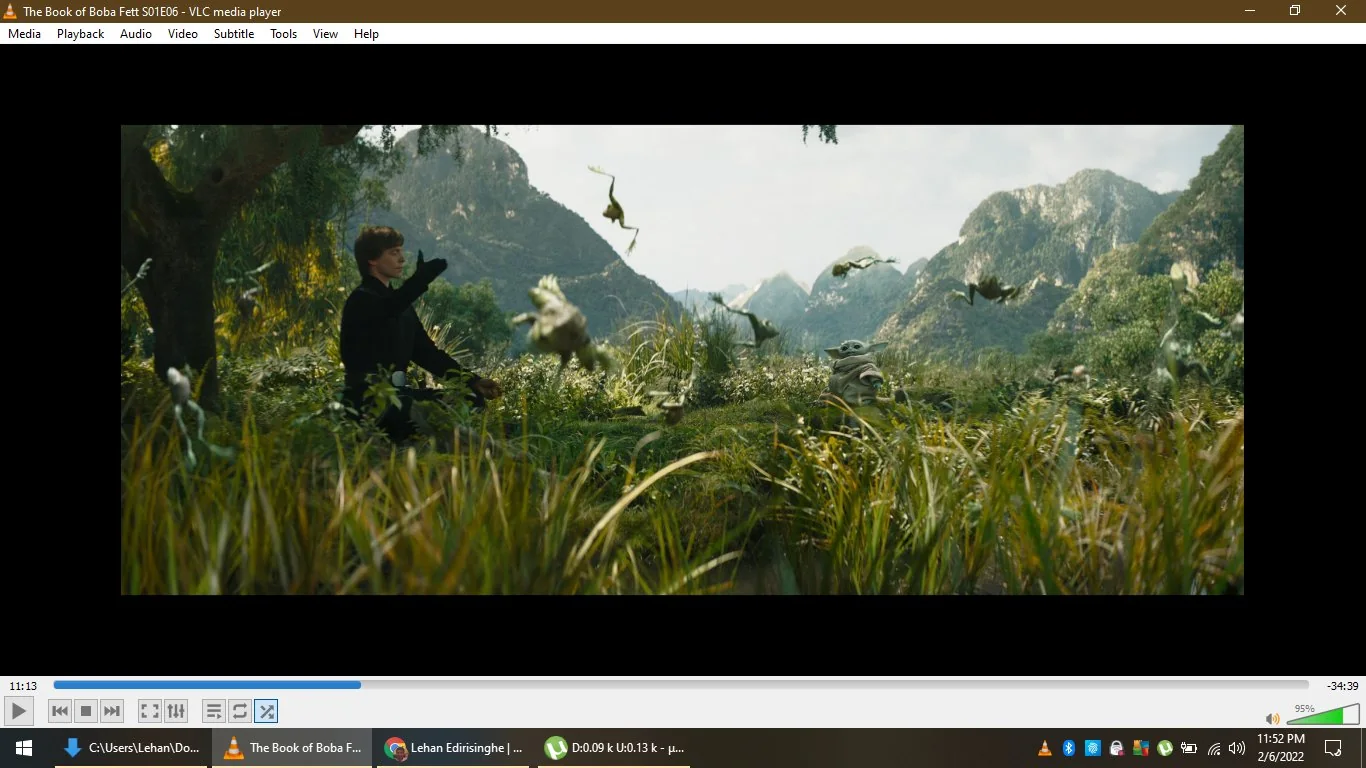Click the video frame in the player
The height and width of the screenshot is (768, 1366).
[682, 360]
